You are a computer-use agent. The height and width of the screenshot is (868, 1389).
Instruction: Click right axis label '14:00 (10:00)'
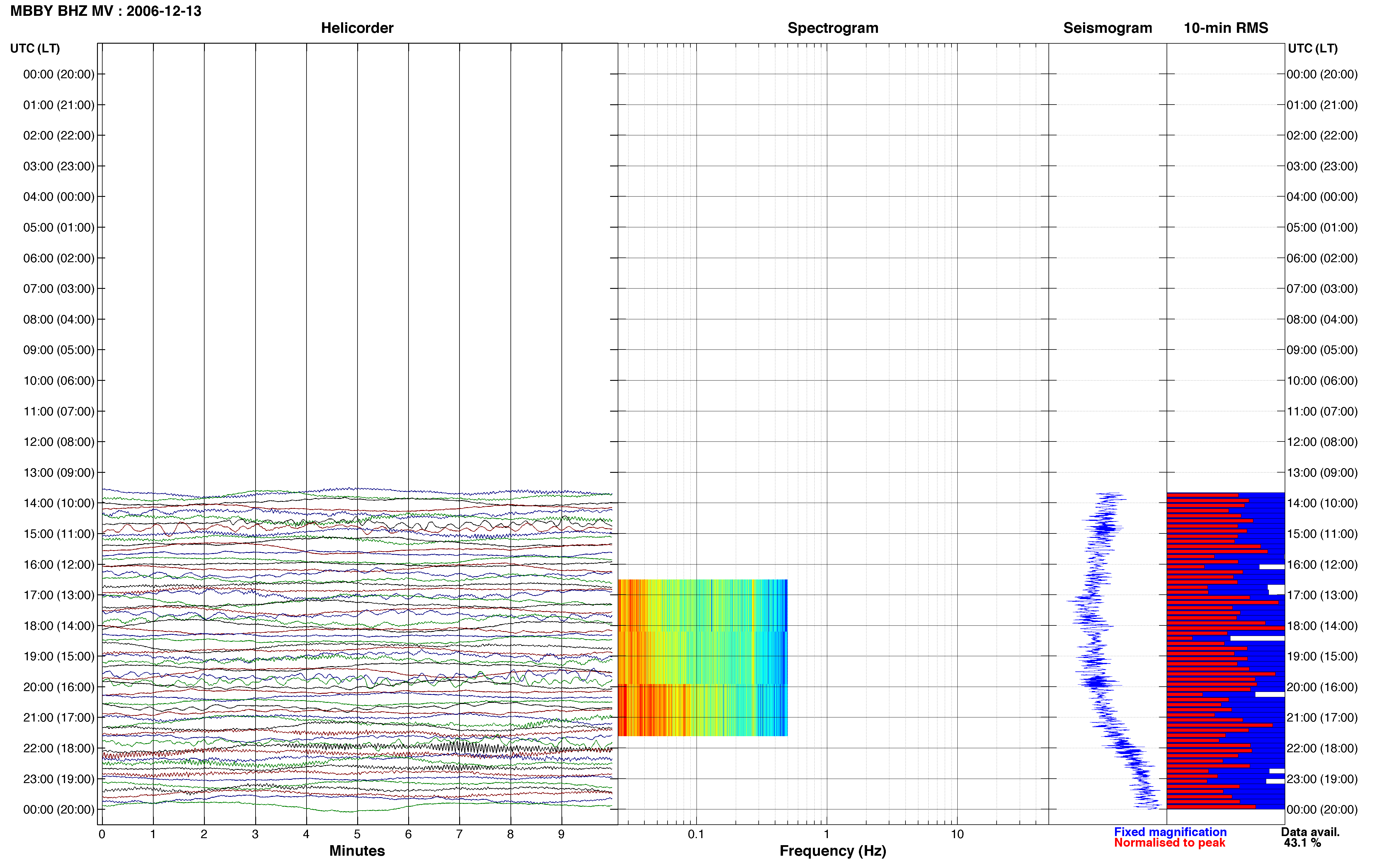click(x=1322, y=504)
